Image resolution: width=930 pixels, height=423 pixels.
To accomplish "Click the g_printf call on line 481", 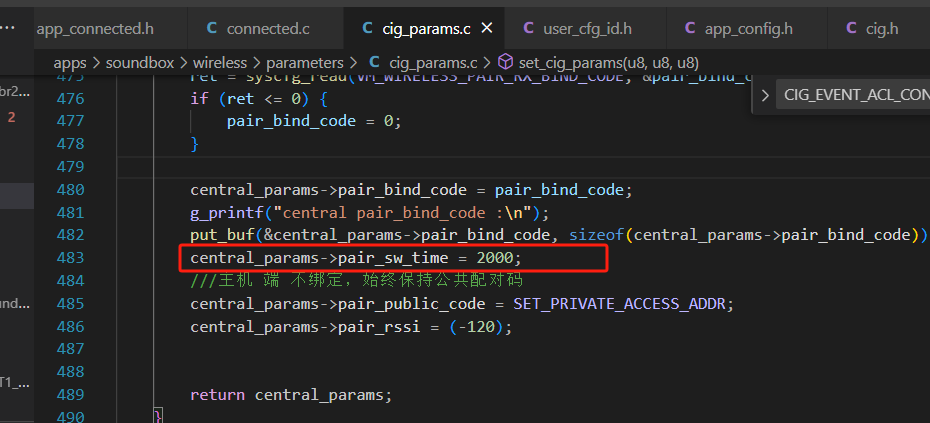I will [x=370, y=212].
